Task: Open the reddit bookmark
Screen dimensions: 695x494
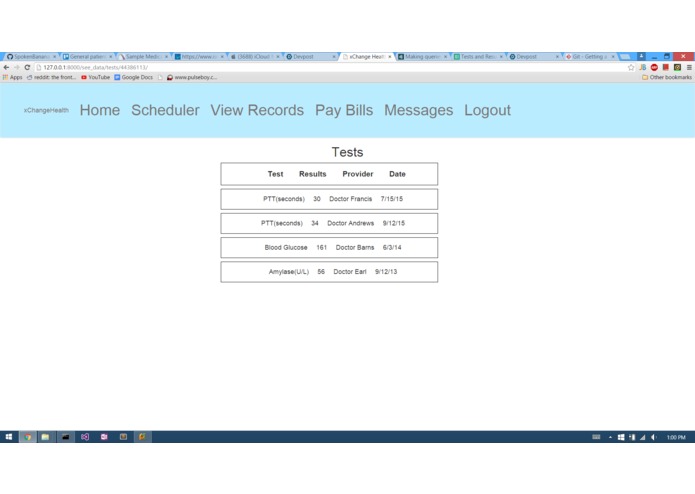Action: point(51,77)
